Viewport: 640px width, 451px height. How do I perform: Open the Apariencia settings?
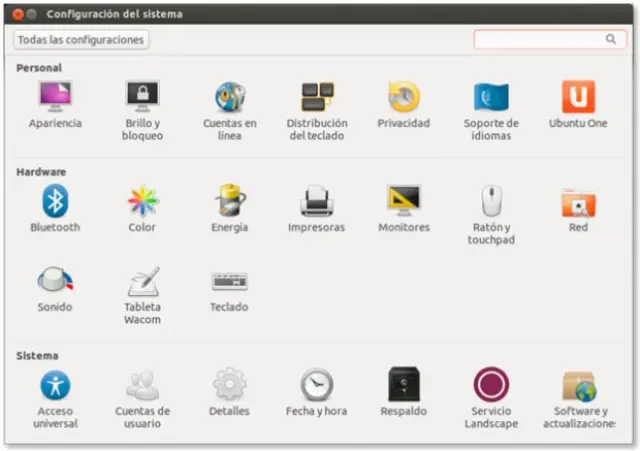click(55, 97)
